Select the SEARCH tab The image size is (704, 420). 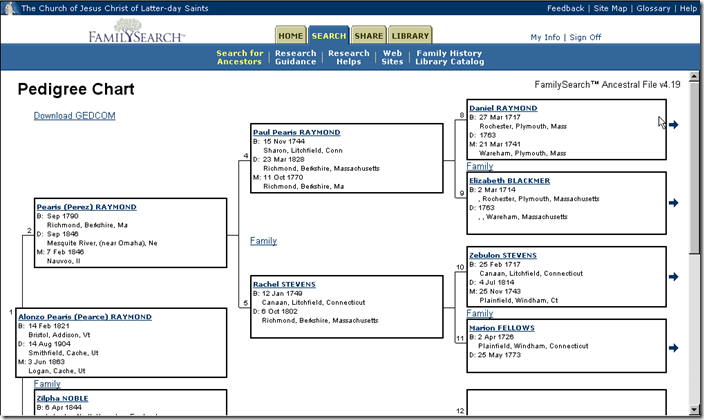pos(328,36)
